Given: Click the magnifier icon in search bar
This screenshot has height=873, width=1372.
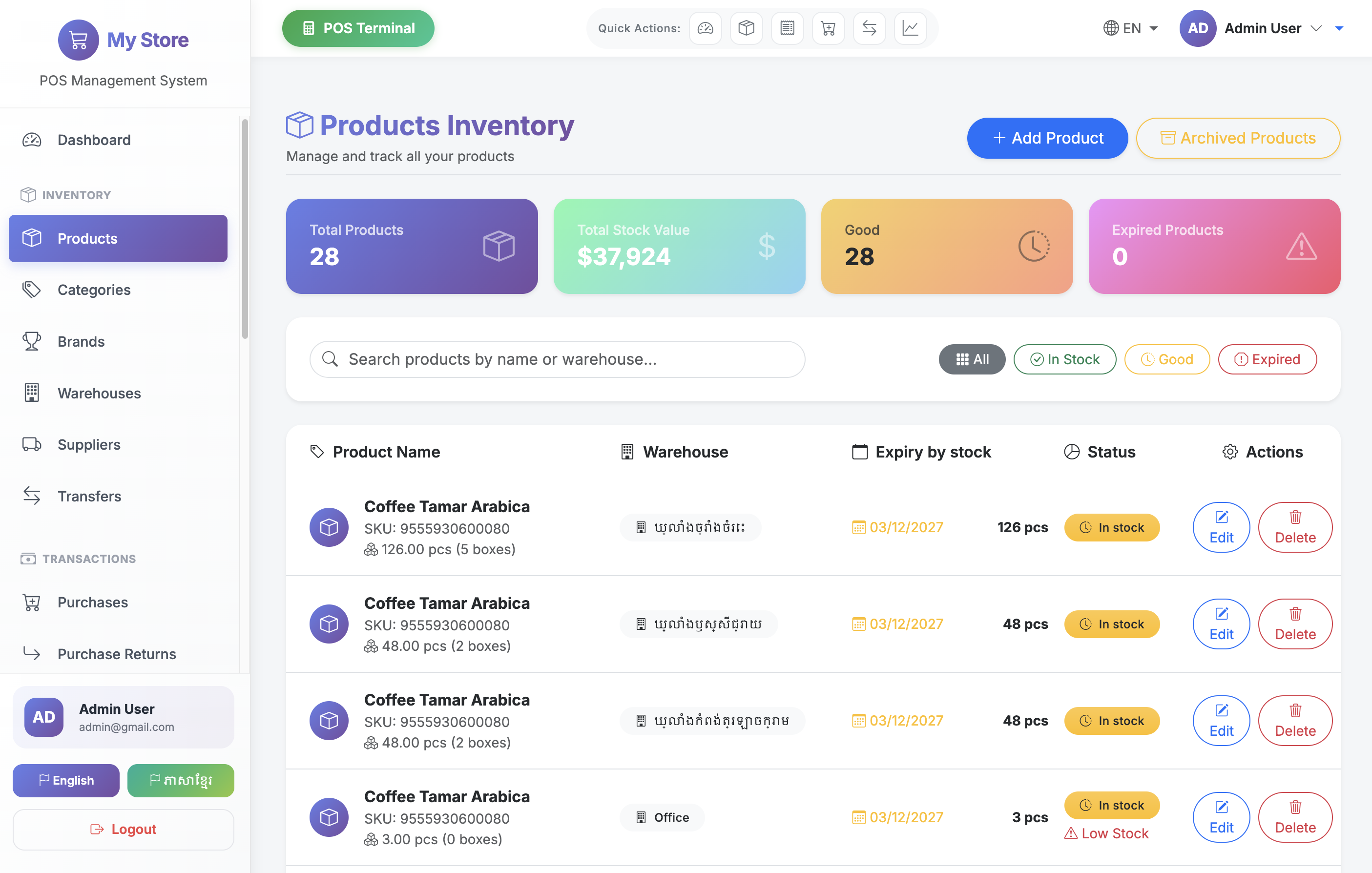Looking at the screenshot, I should tap(330, 359).
